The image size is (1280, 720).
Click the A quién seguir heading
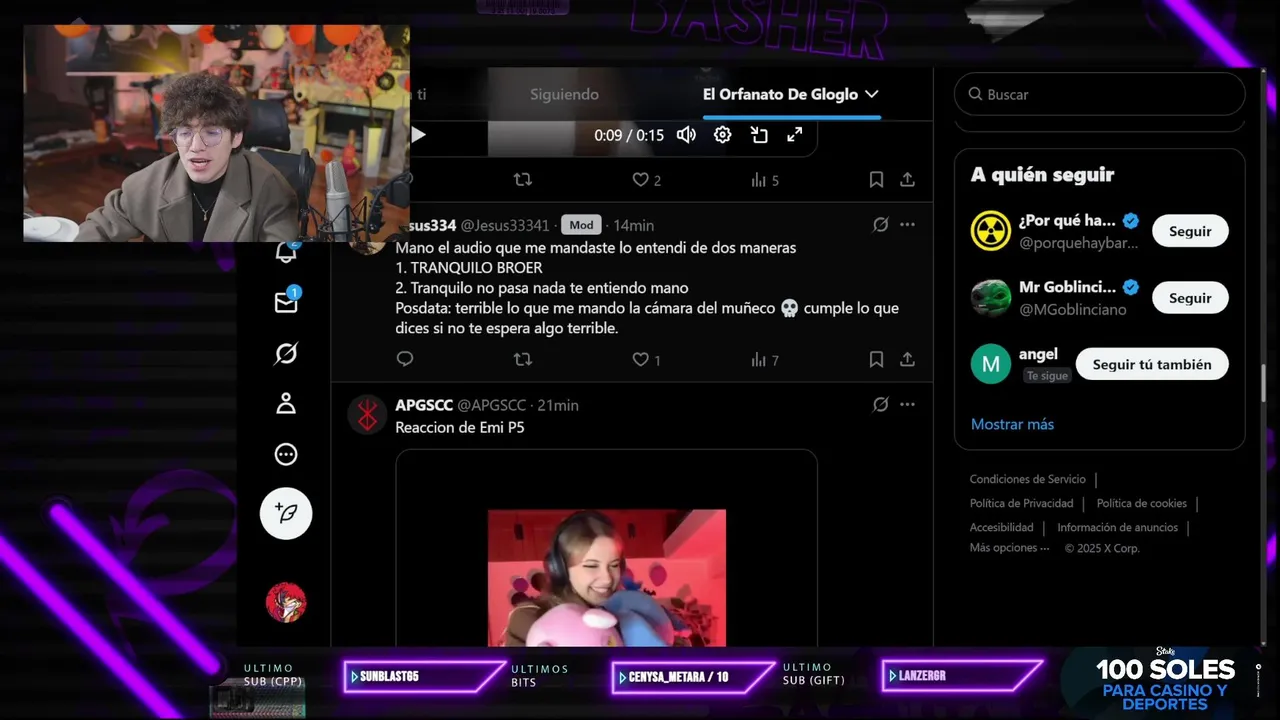click(1042, 175)
